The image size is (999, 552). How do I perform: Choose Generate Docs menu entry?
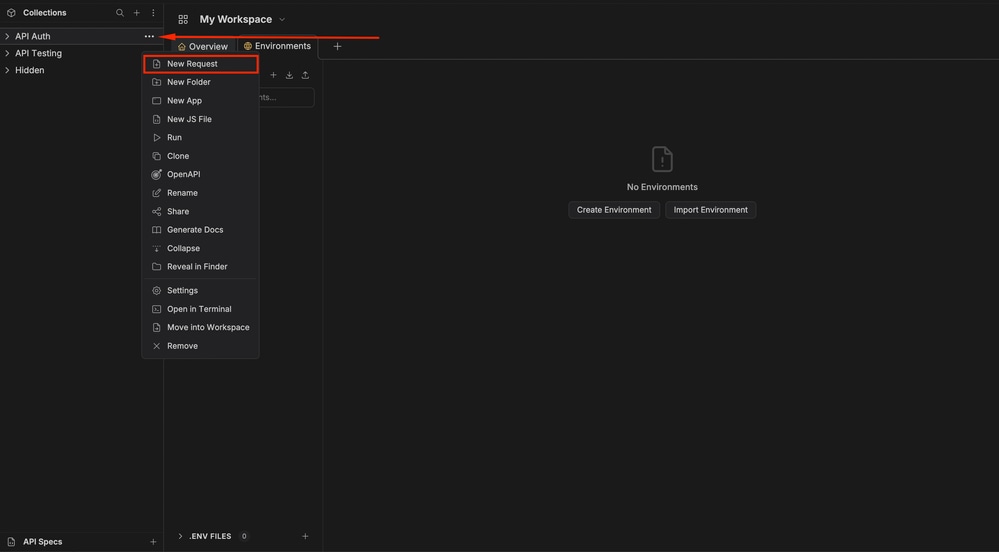tap(201, 230)
